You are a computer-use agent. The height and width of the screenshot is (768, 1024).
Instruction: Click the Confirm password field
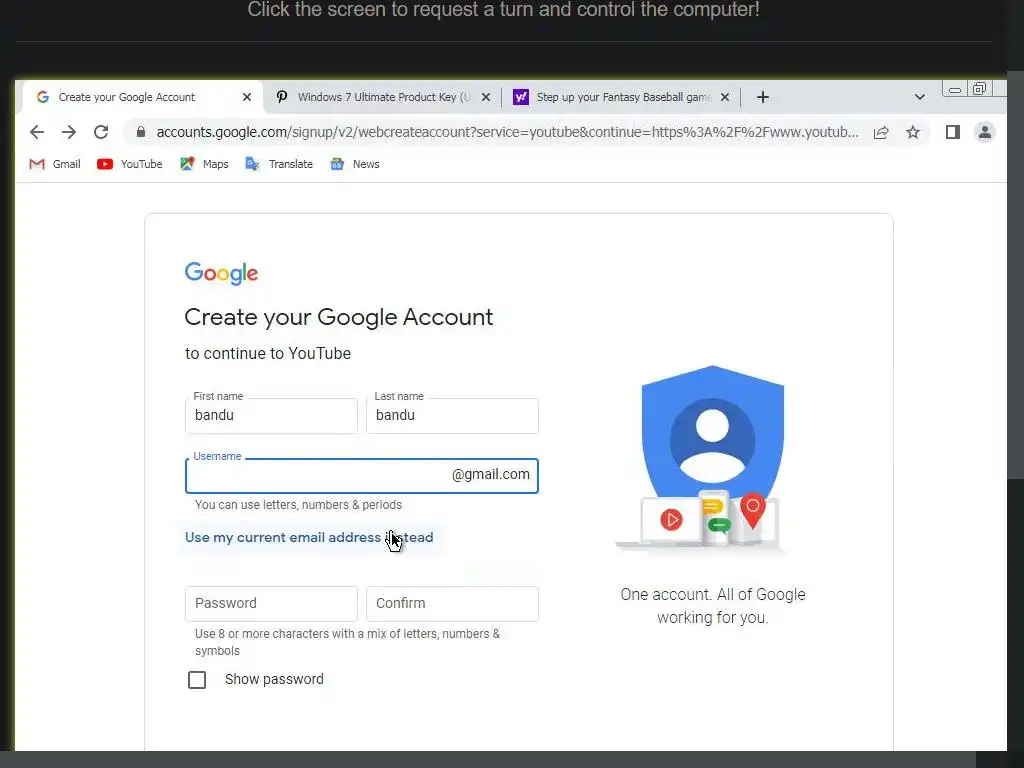point(452,603)
